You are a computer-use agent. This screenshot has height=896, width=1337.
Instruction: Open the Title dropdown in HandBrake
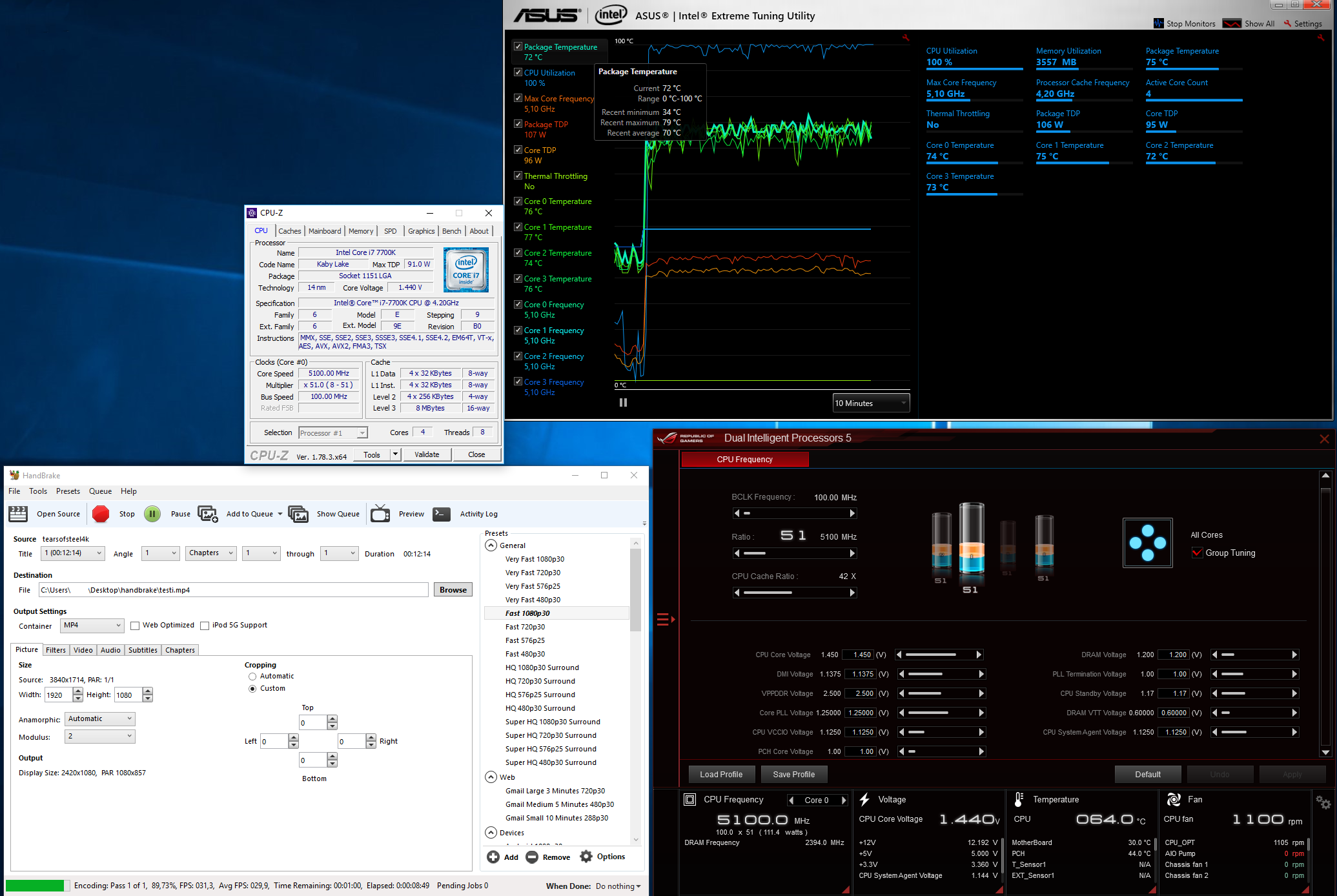pyautogui.click(x=72, y=553)
